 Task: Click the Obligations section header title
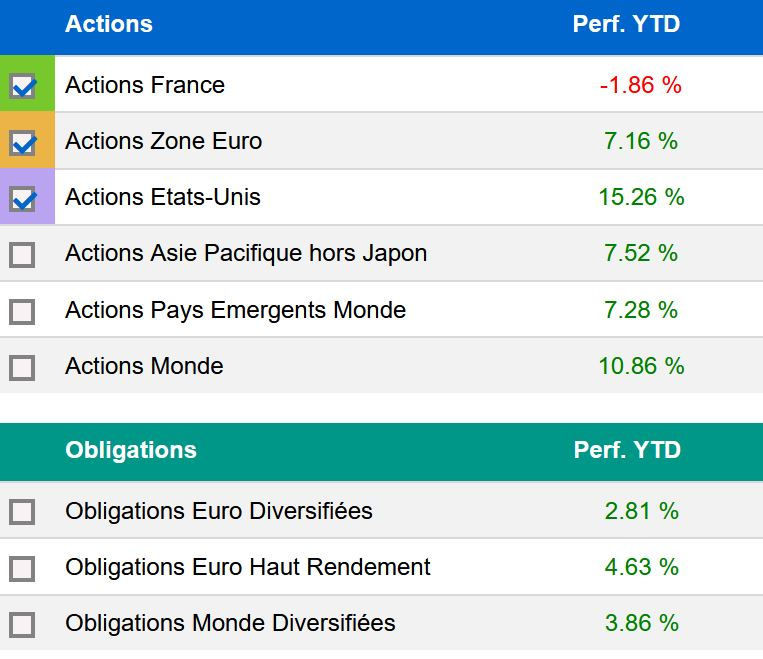click(131, 450)
